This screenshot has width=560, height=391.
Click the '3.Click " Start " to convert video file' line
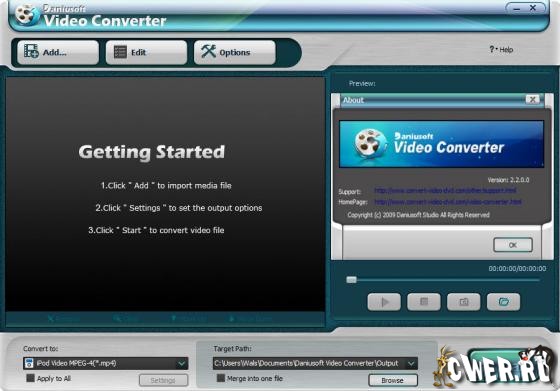[156, 230]
